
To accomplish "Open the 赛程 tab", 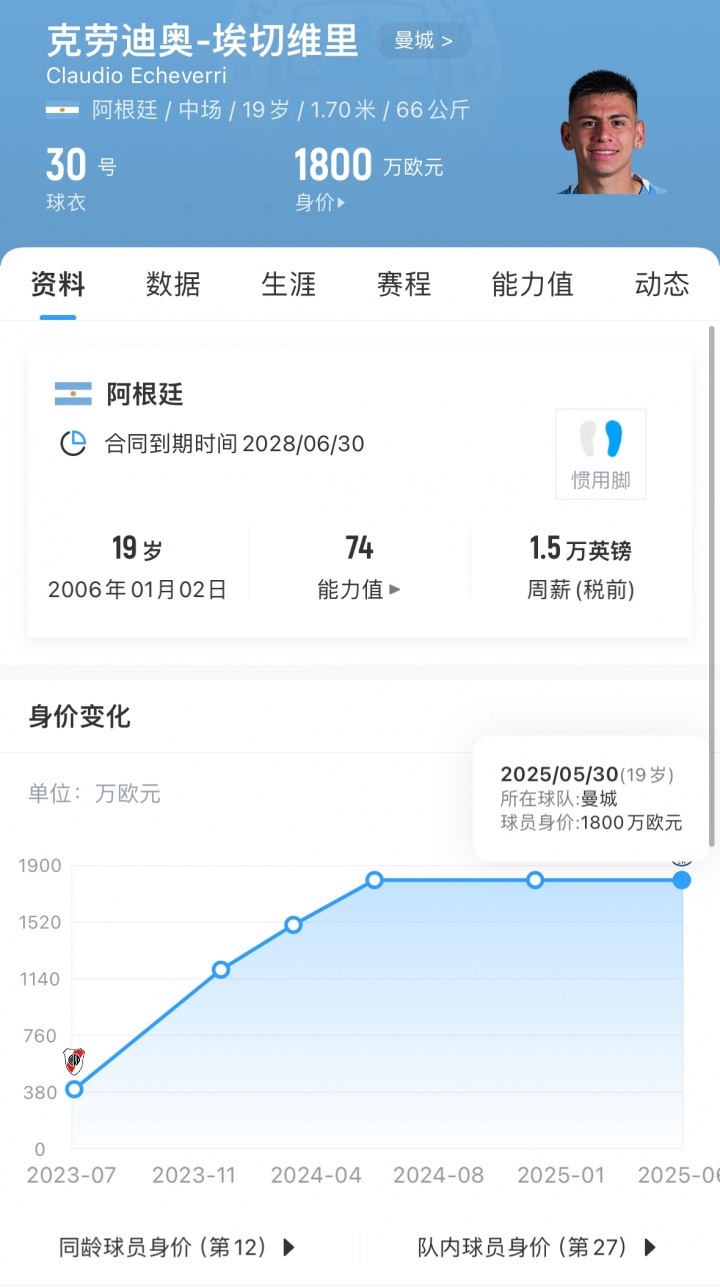I will pos(404,284).
